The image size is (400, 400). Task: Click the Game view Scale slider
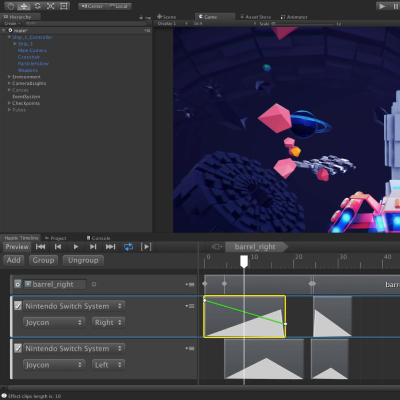click(x=302, y=24)
